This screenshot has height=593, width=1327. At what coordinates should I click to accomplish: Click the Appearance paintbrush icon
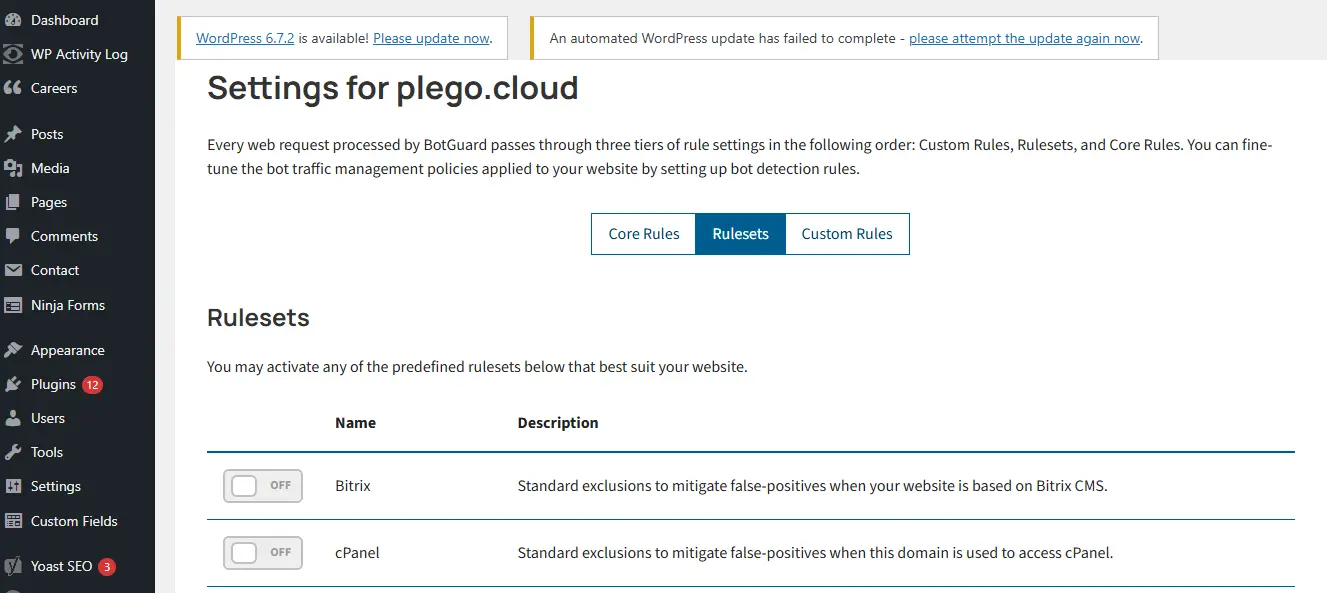(x=13, y=350)
